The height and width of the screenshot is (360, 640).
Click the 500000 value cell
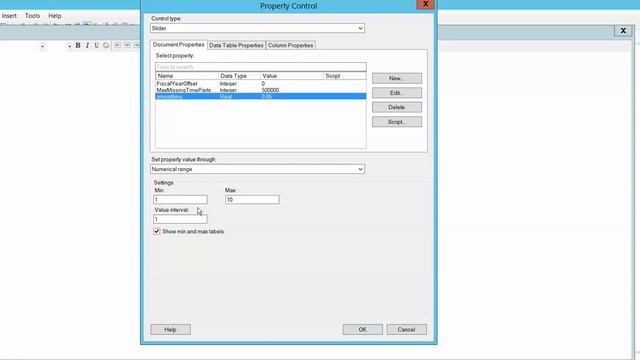pyautogui.click(x=270, y=90)
